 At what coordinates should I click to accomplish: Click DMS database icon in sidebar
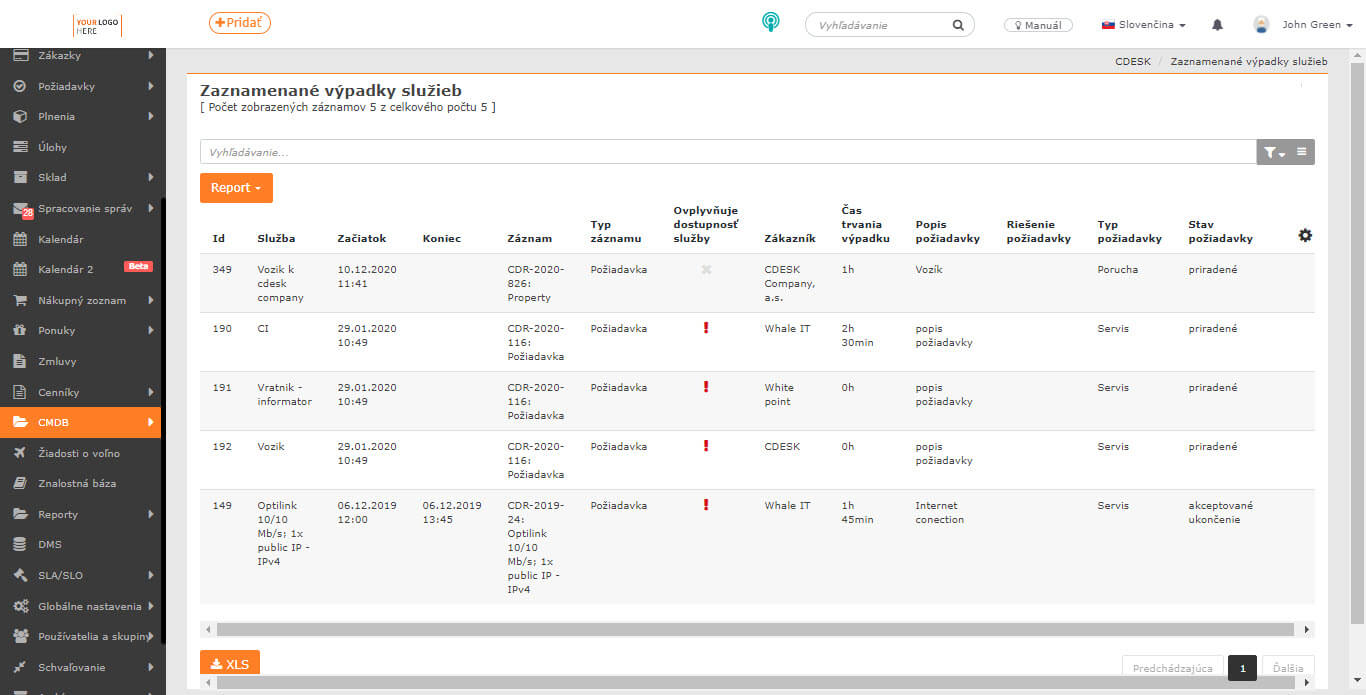20,544
